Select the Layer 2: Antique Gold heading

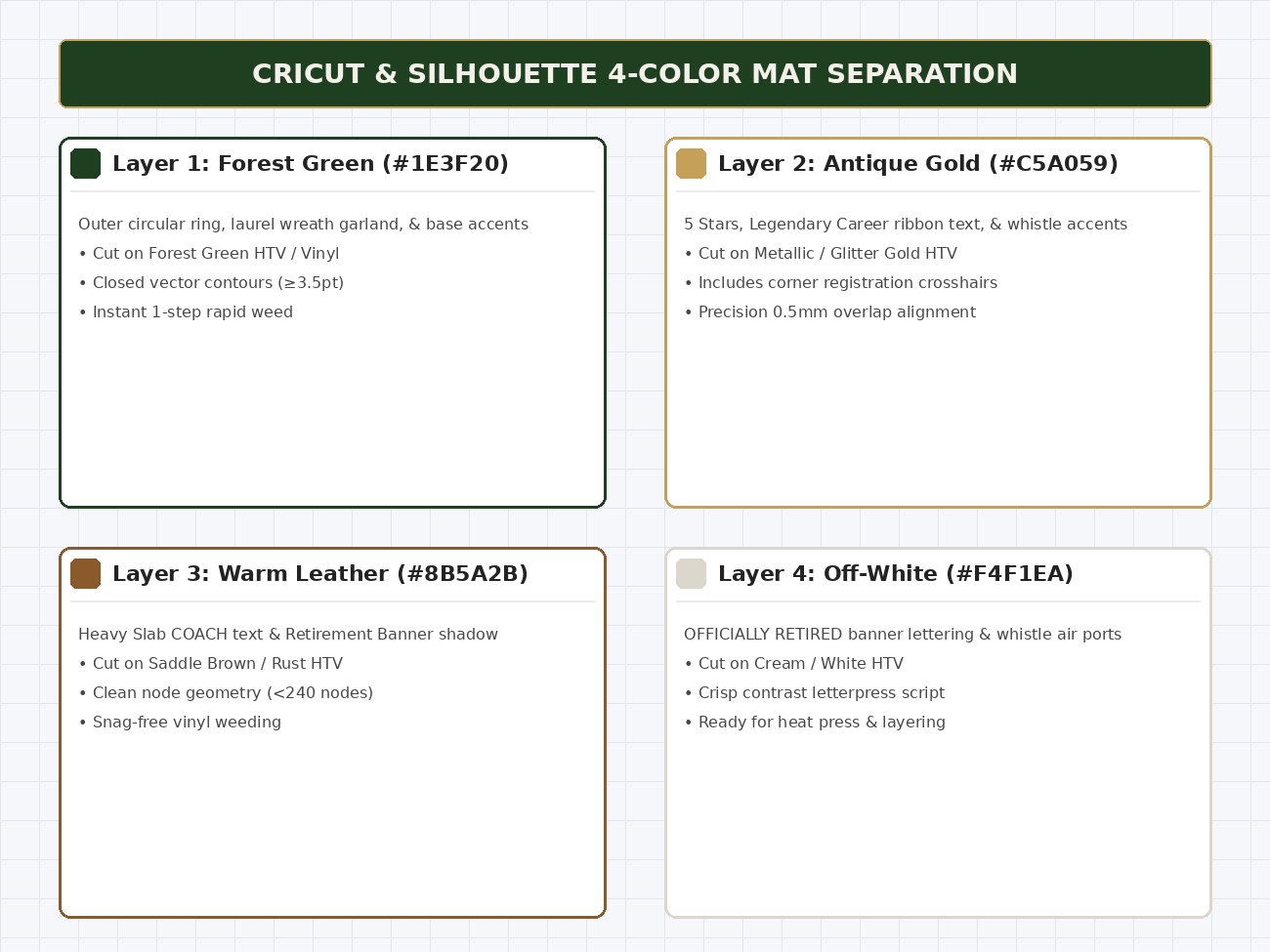tap(918, 163)
